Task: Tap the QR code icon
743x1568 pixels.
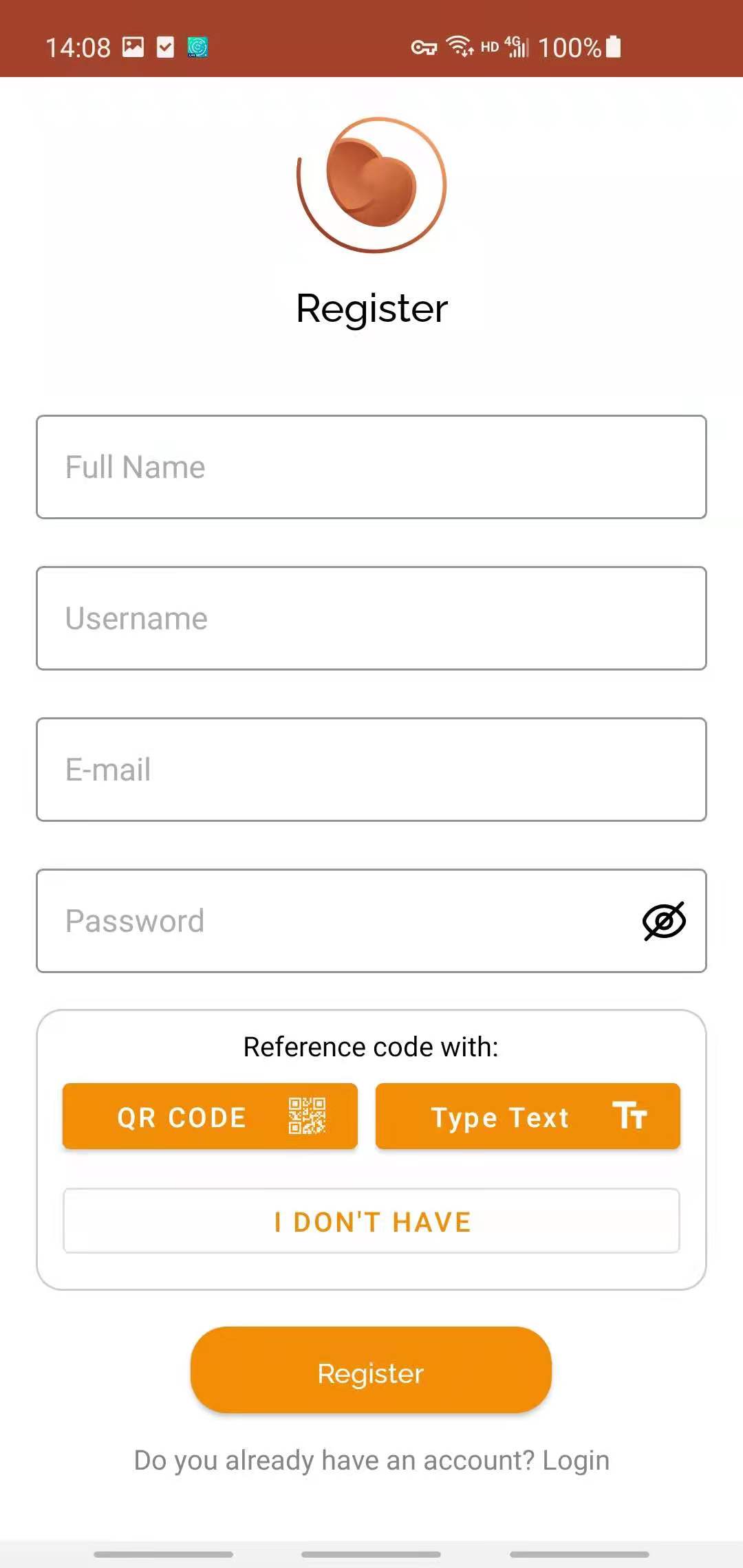Action: click(x=307, y=1115)
